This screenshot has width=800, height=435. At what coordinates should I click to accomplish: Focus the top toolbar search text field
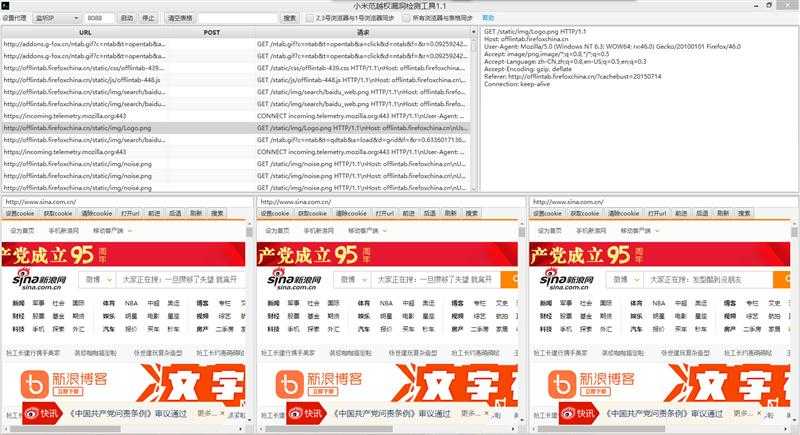tap(238, 18)
